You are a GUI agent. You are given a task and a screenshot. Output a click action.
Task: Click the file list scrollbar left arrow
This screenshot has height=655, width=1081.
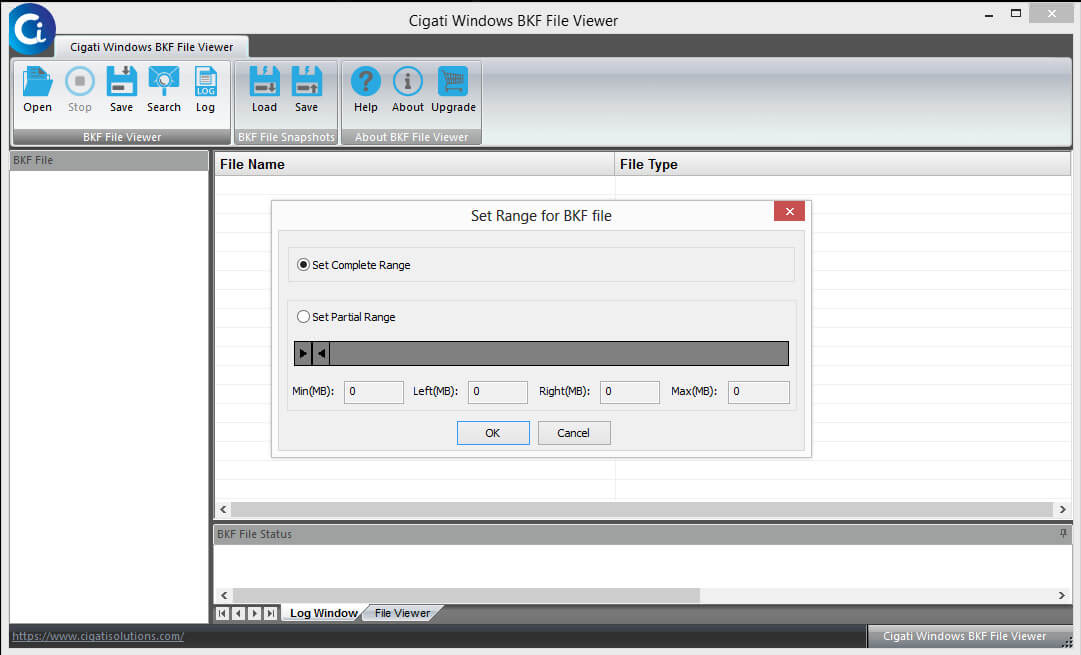point(223,510)
